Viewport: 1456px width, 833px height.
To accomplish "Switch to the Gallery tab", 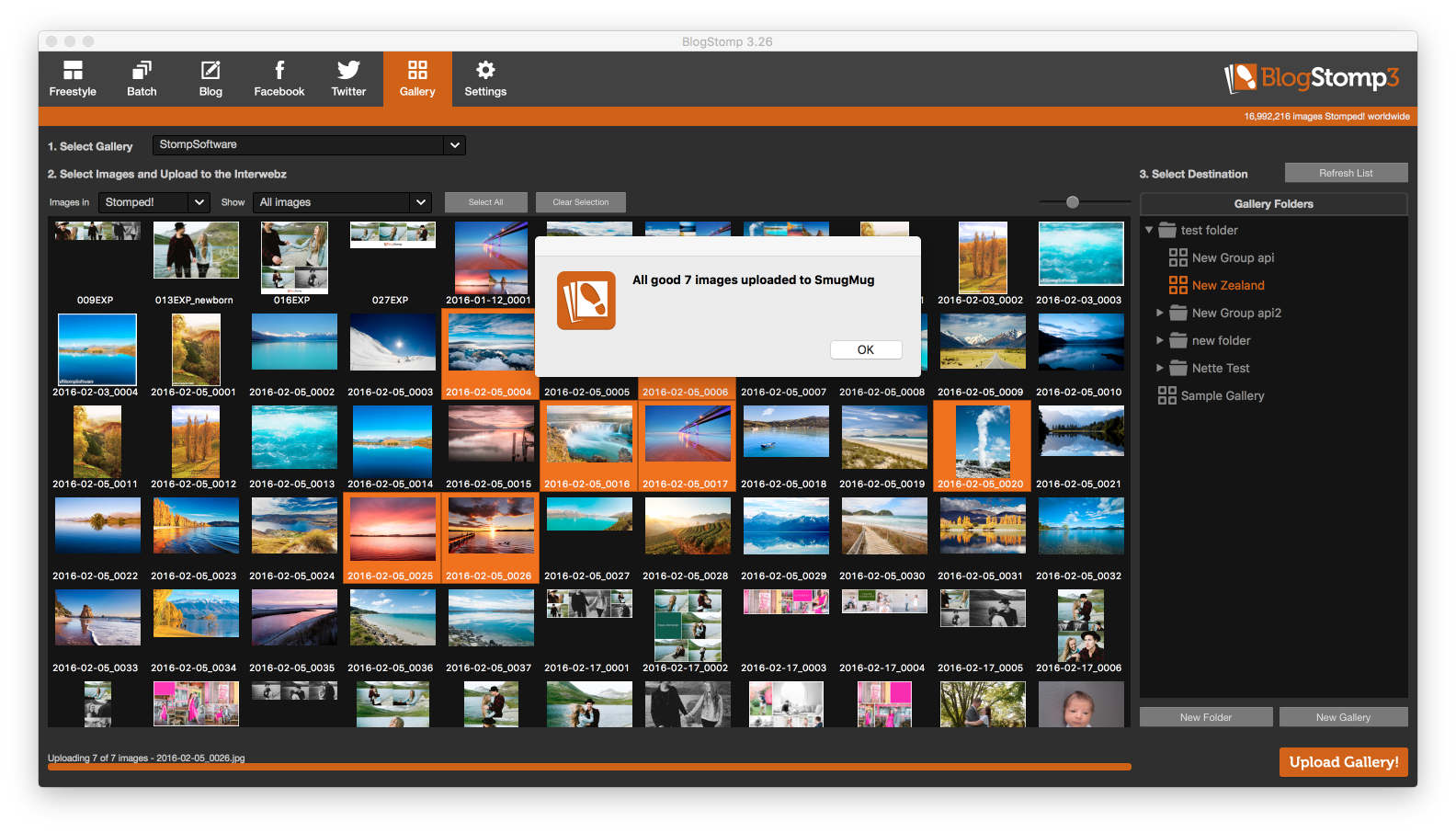I will [417, 78].
